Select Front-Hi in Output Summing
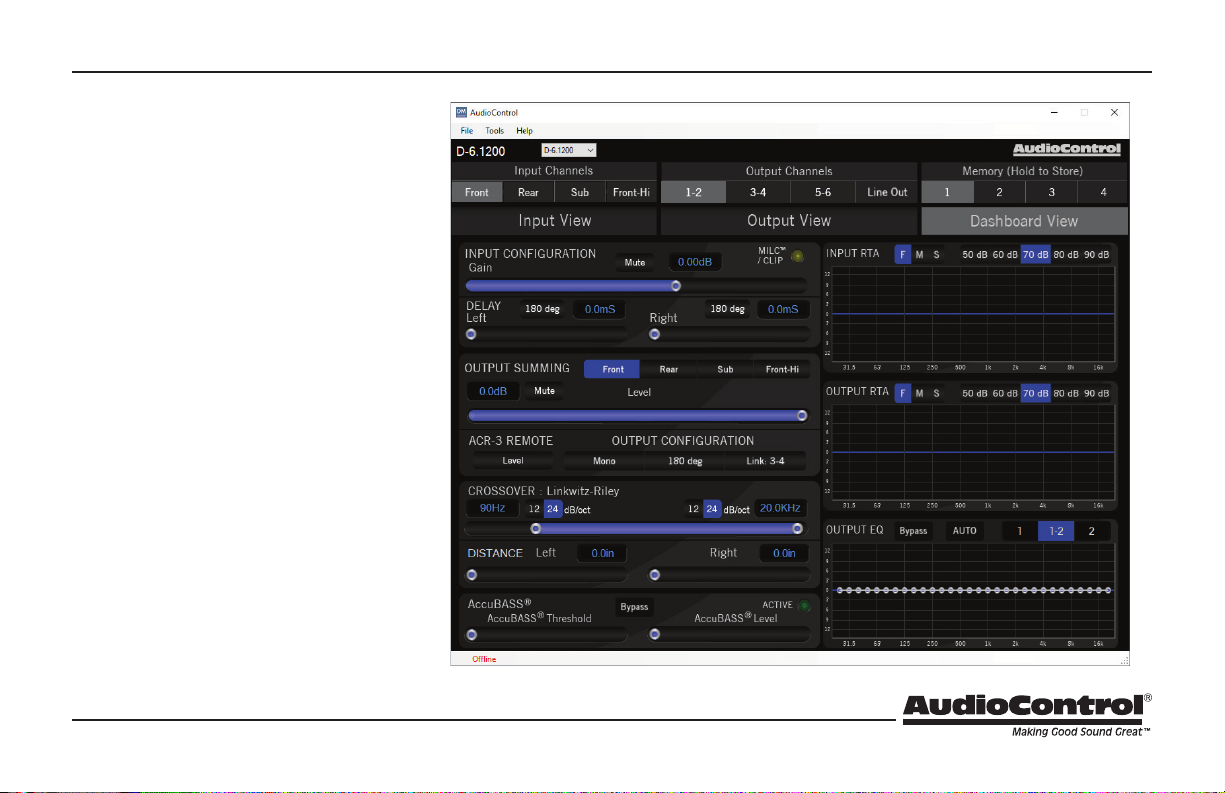 782,369
